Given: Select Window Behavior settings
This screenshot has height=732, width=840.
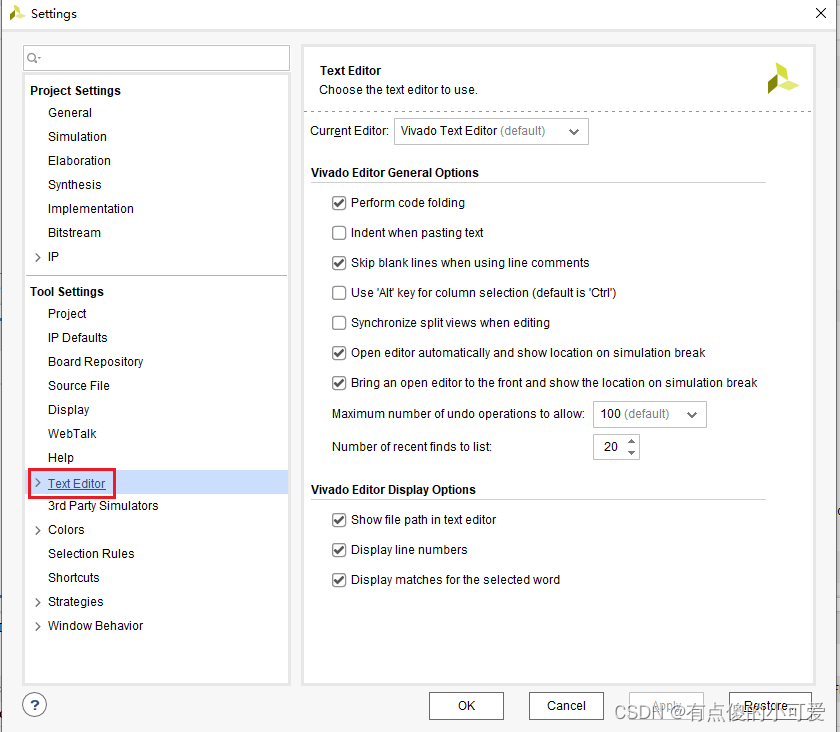Looking at the screenshot, I should point(95,626).
